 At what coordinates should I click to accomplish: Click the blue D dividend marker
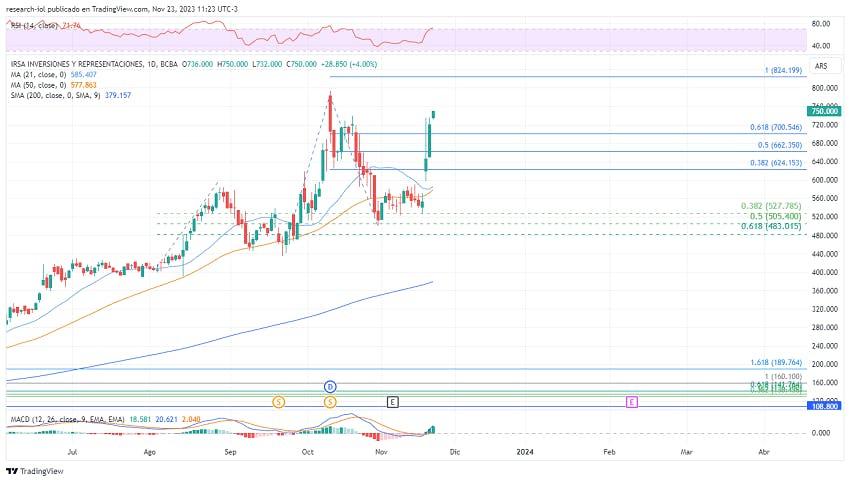tap(330, 387)
